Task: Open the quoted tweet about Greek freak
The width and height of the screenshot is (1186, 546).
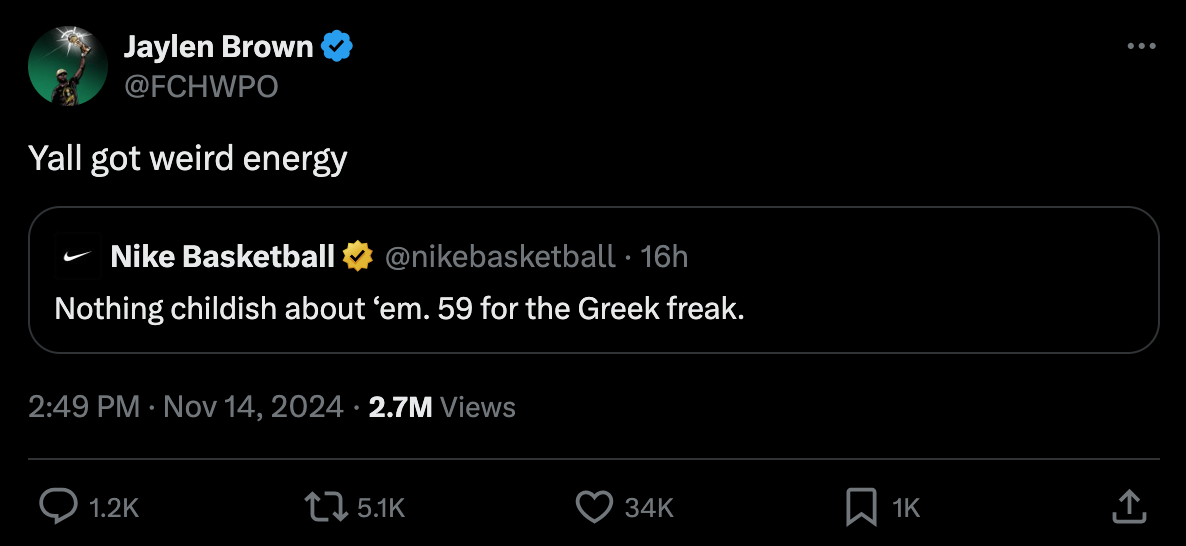Action: 400,308
